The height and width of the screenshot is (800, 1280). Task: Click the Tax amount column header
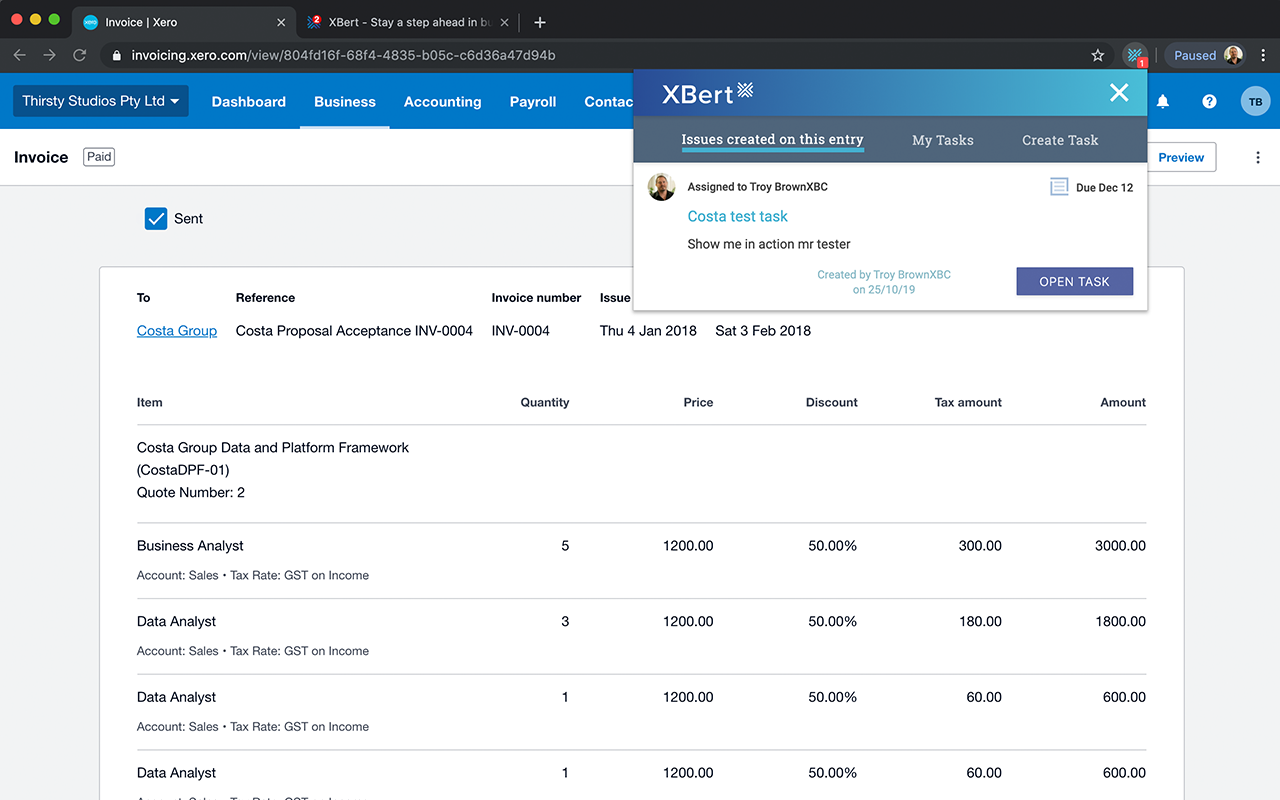968,402
